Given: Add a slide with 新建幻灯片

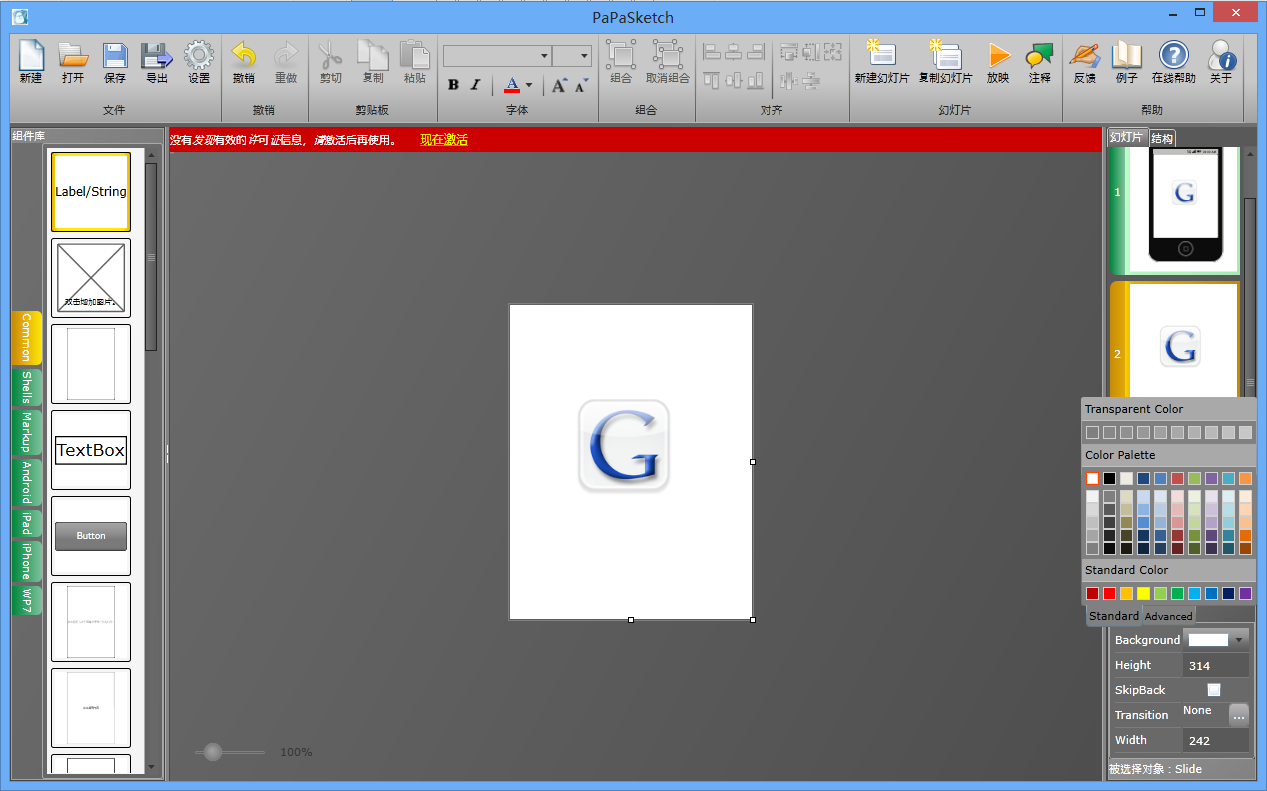Looking at the screenshot, I should pyautogui.click(x=882, y=62).
